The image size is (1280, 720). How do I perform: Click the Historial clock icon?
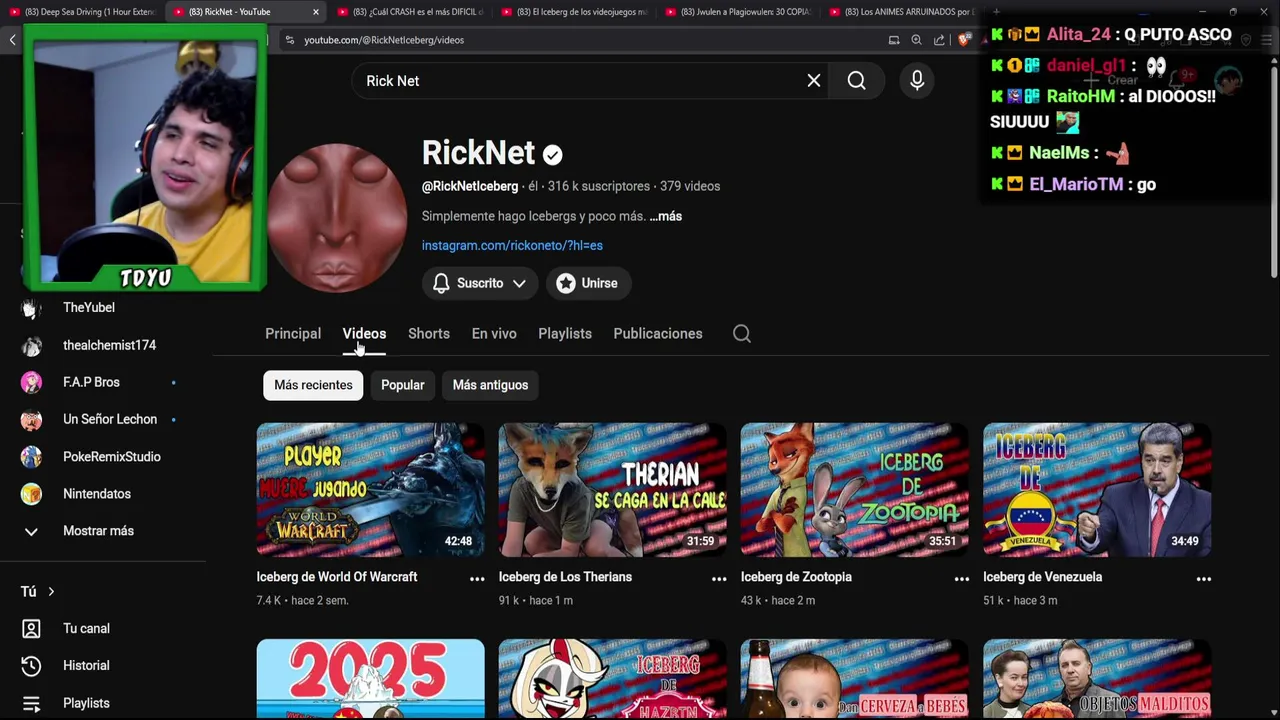click(x=31, y=666)
